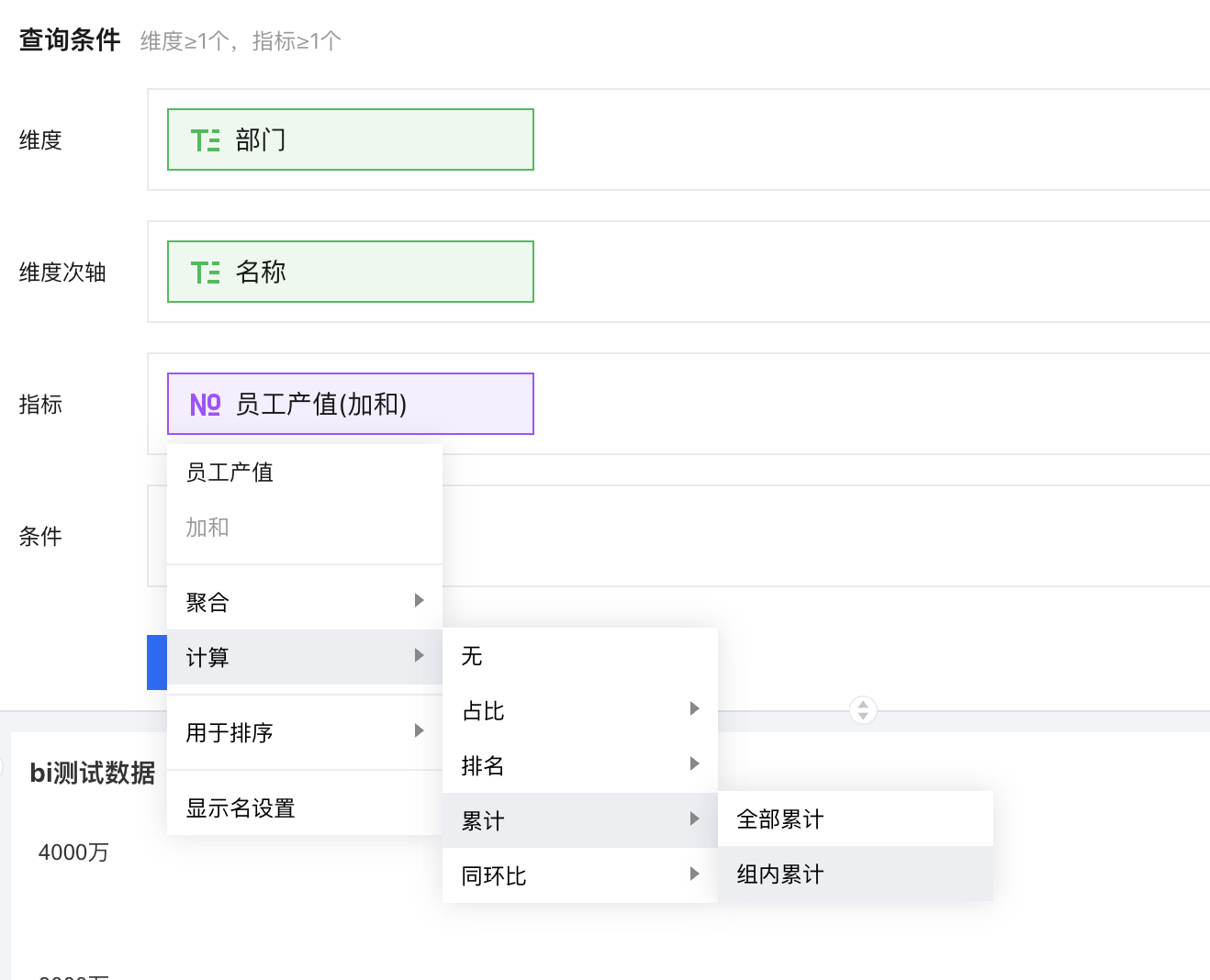The height and width of the screenshot is (980, 1210).
Task: Expand the 排名 submenu arrow
Action: [694, 764]
